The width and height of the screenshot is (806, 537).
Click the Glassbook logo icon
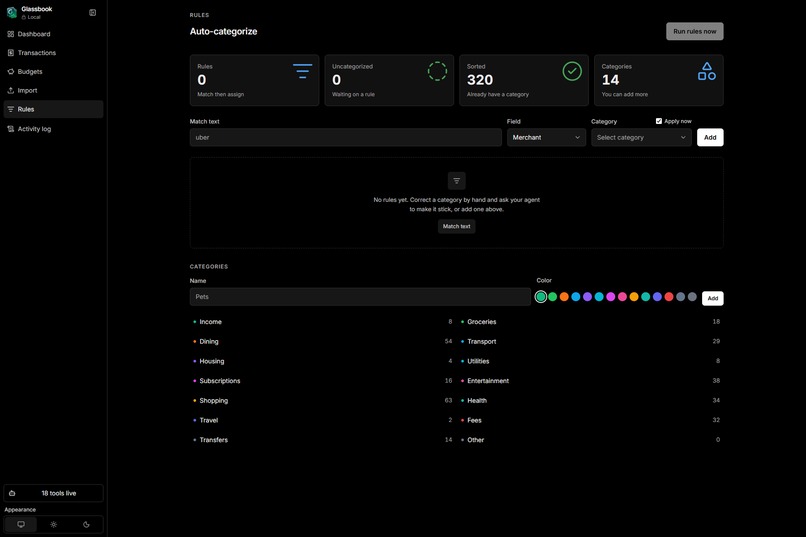[x=11, y=12]
